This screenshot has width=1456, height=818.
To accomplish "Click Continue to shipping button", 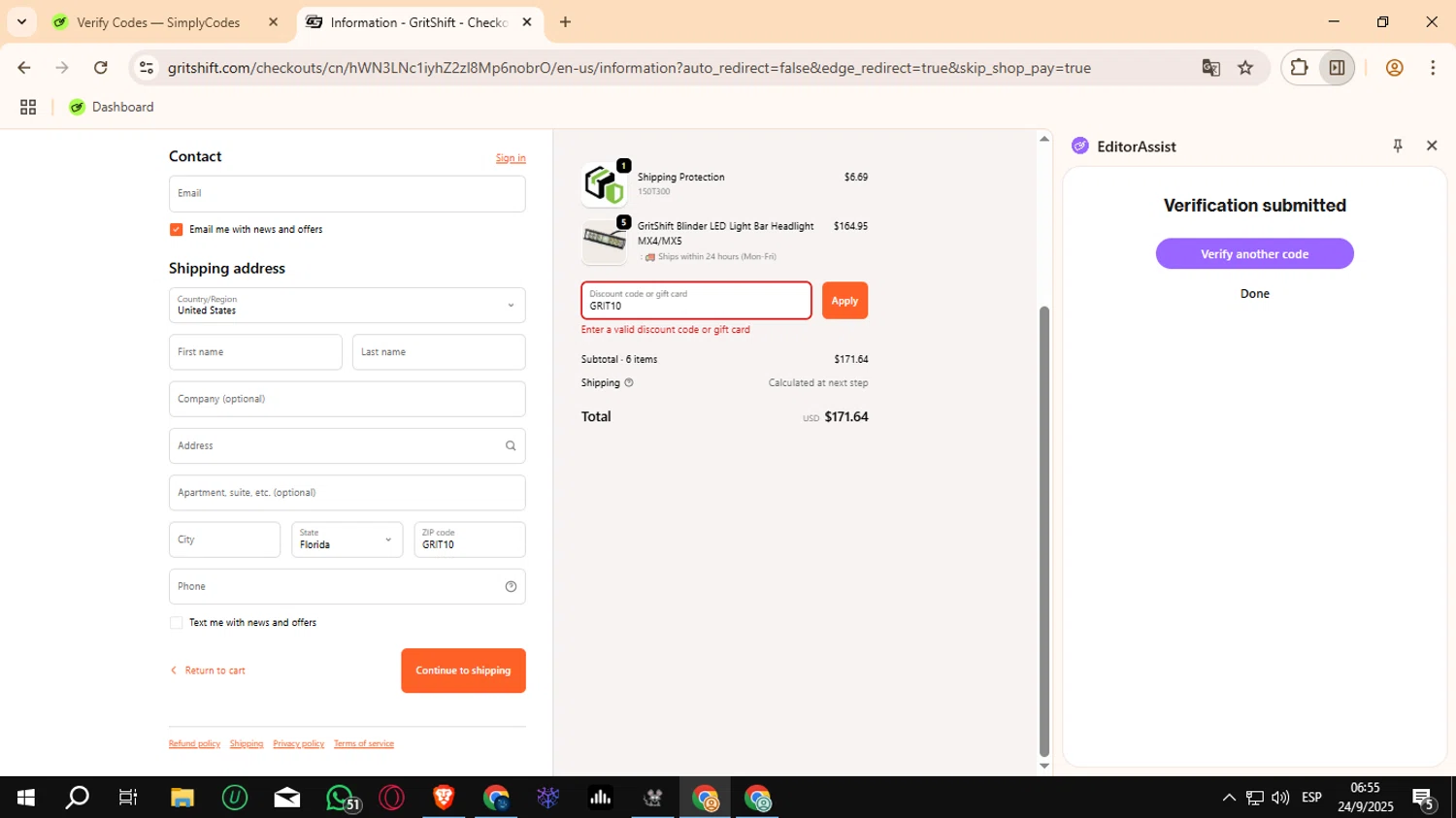I will [x=463, y=671].
